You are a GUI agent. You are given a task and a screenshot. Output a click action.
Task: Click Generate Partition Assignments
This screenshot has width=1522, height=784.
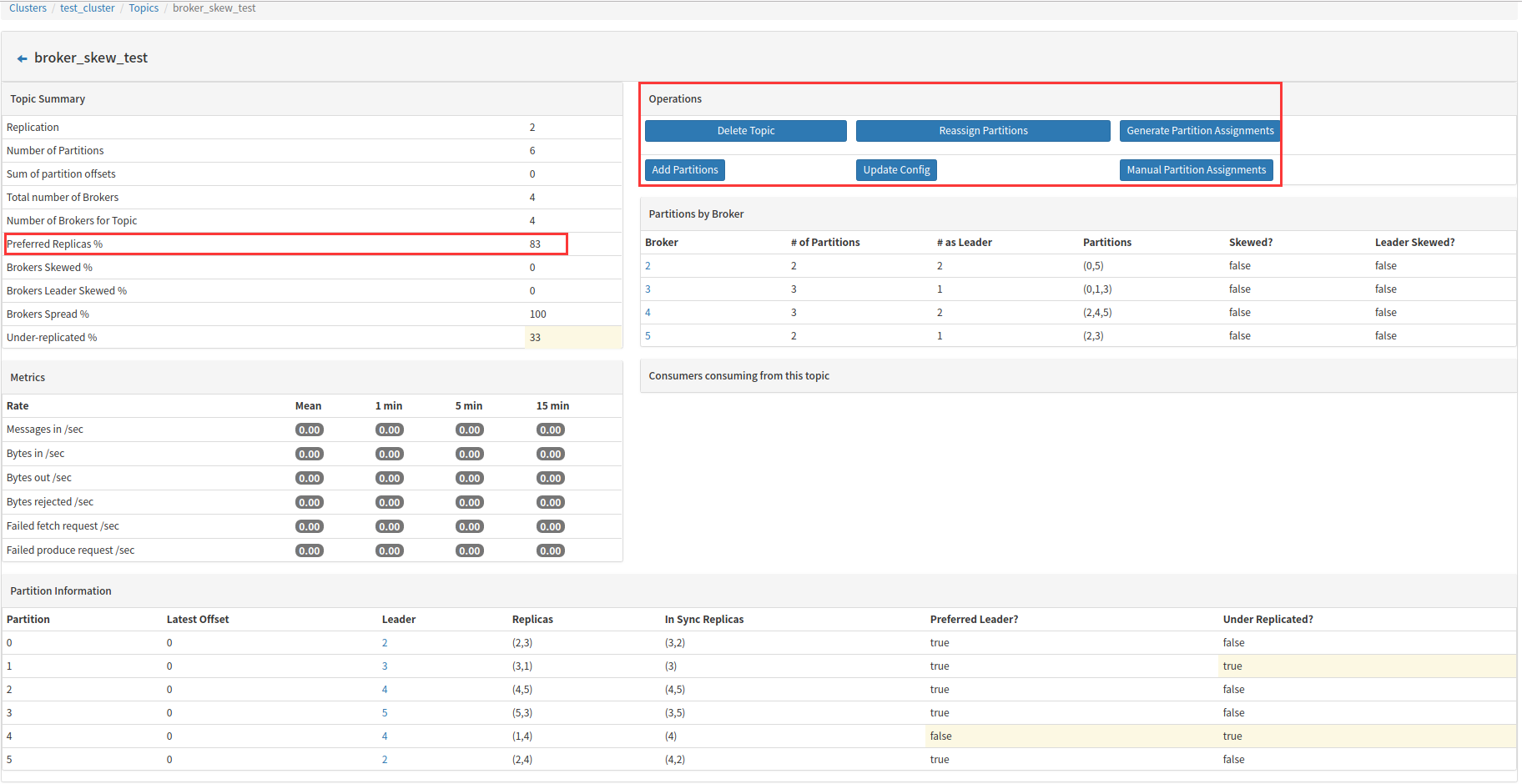1199,130
